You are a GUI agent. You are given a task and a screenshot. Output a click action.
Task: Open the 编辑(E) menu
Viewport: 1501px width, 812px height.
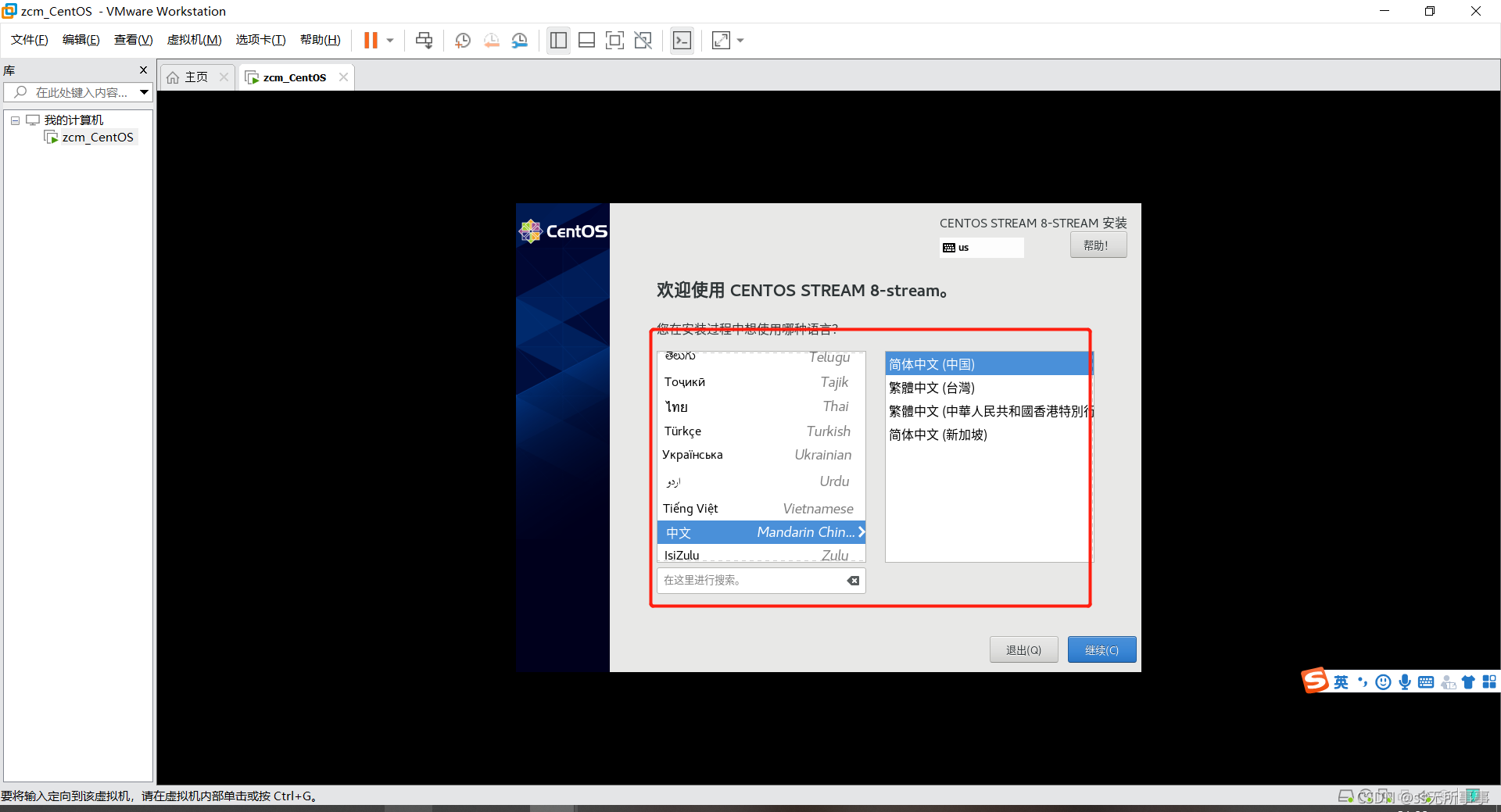click(81, 40)
